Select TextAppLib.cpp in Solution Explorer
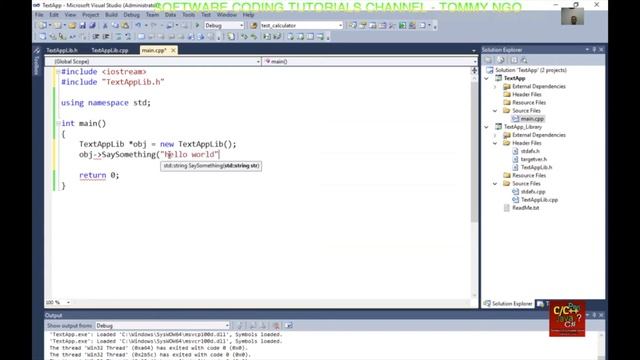 pos(539,200)
